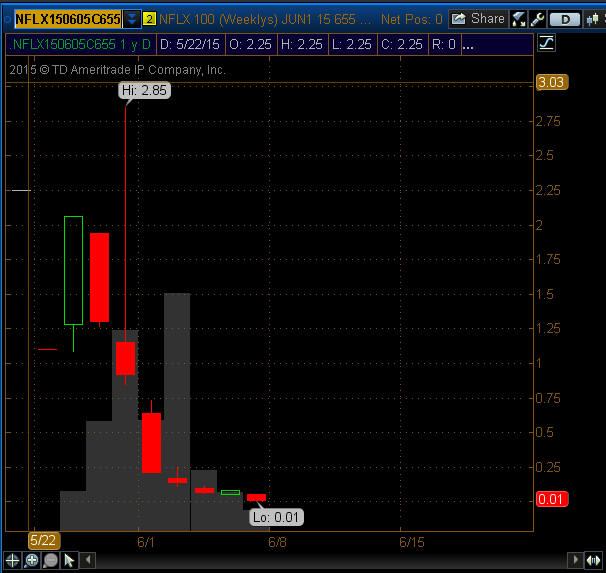Click the 3.03 price axis marker
Viewport: 606px width, 573px height.
click(552, 82)
